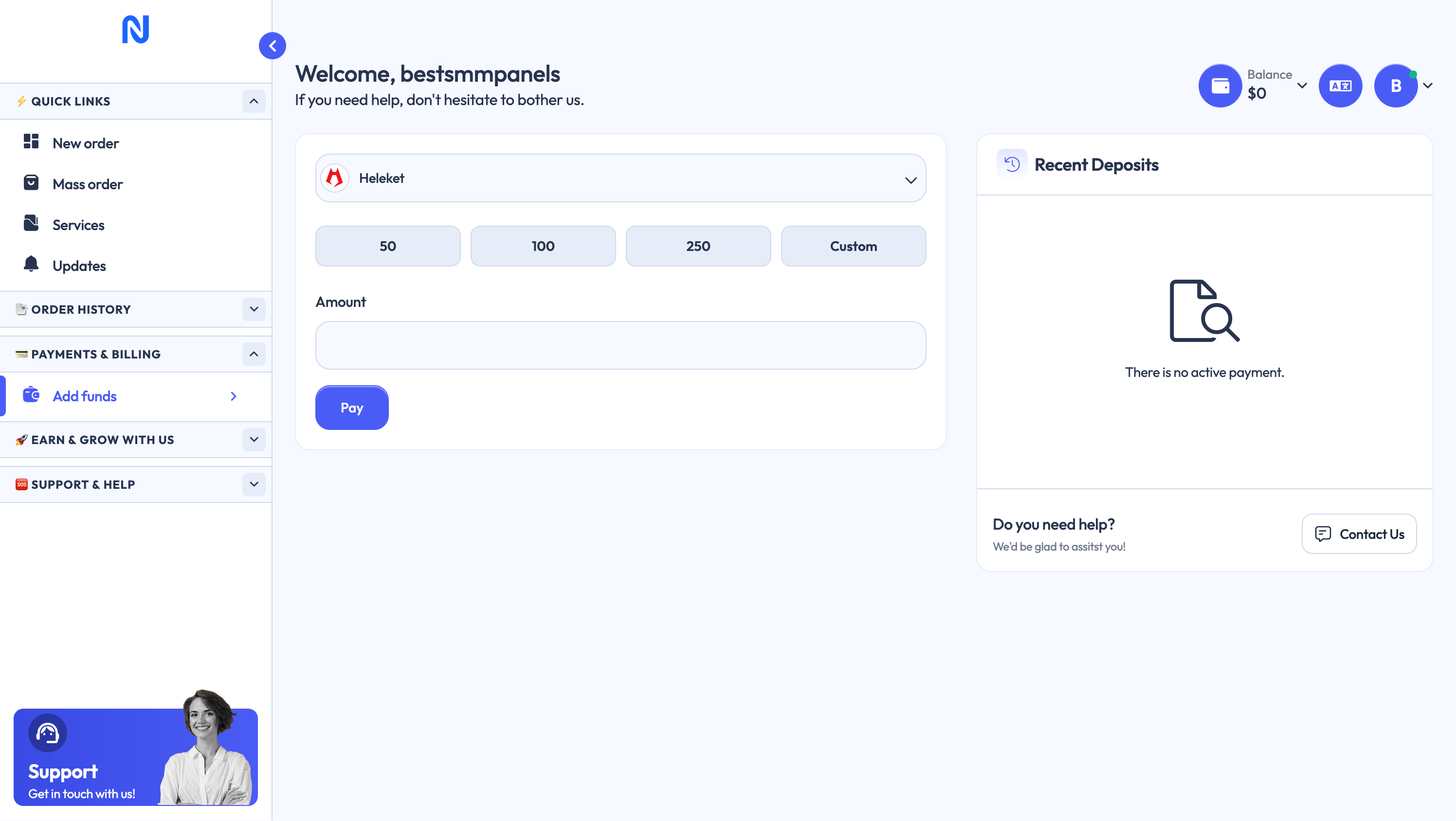
Task: Open the language translation icon
Action: coord(1340,86)
